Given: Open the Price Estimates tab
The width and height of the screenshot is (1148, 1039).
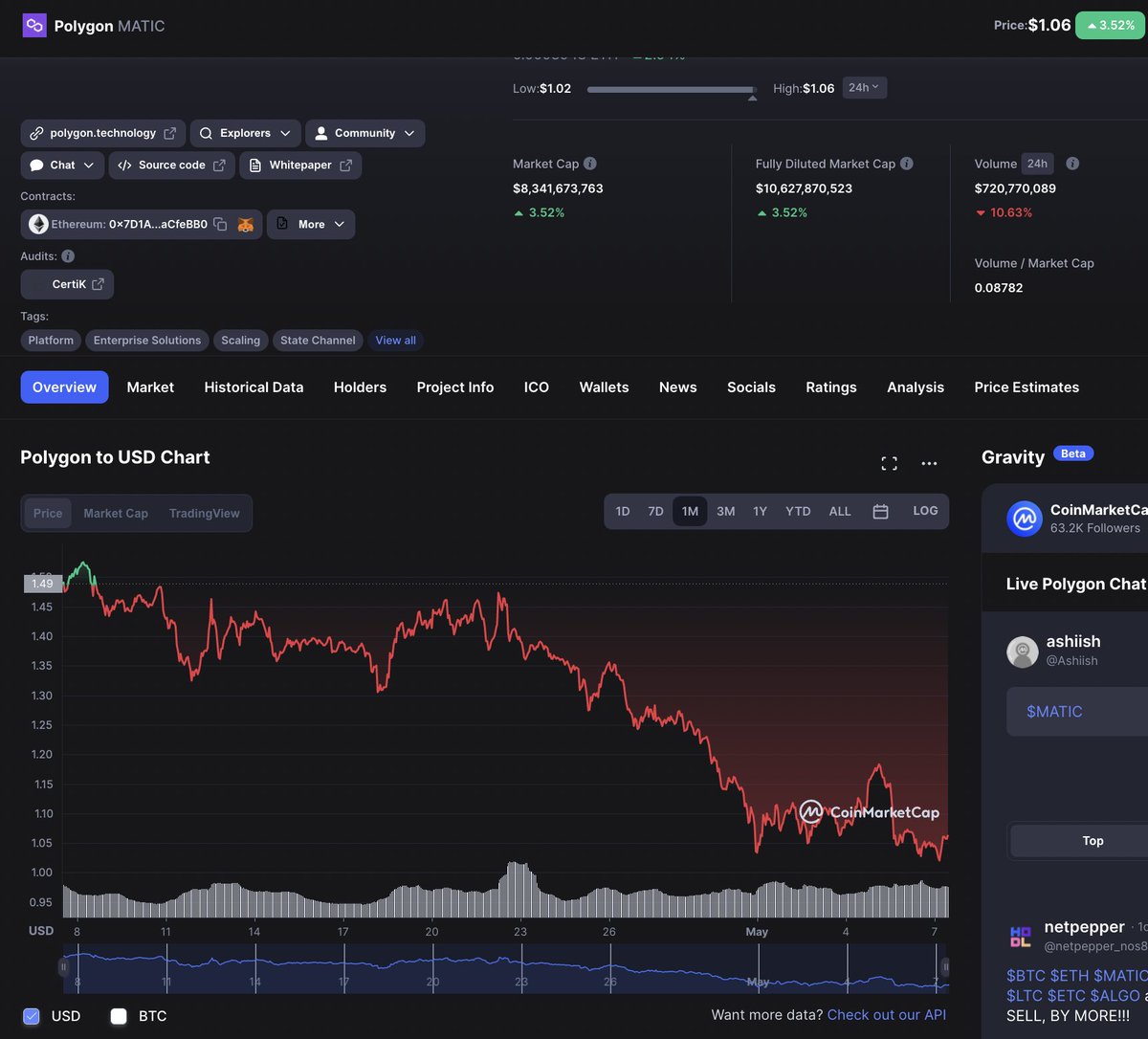Looking at the screenshot, I should pyautogui.click(x=1027, y=387).
